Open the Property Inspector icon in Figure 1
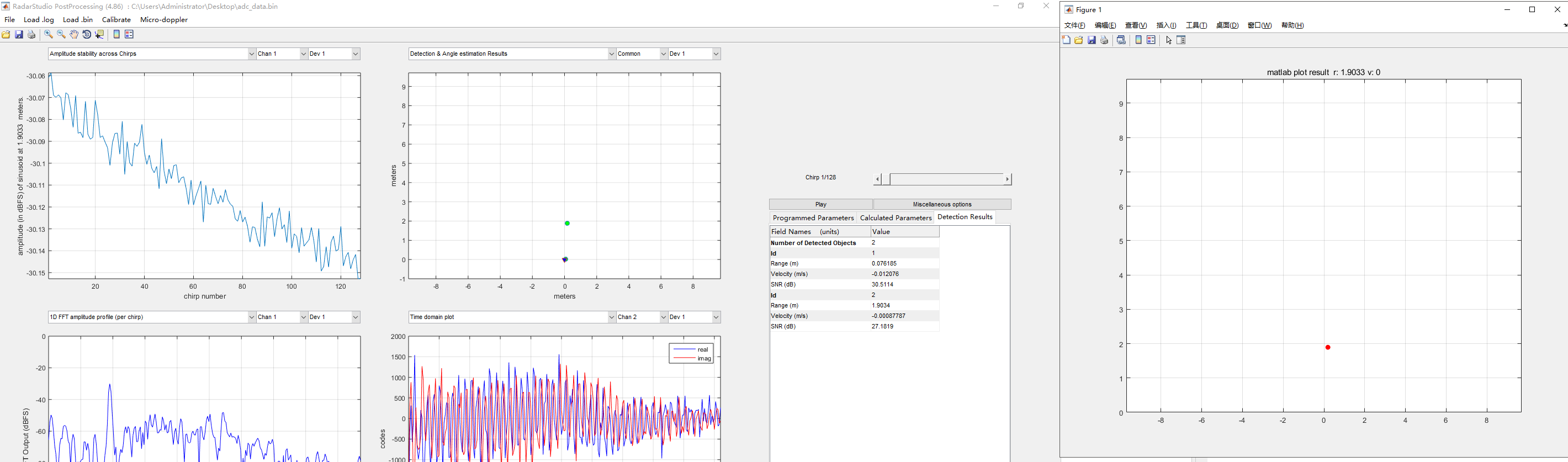This screenshot has width=1568, height=462. (1182, 40)
